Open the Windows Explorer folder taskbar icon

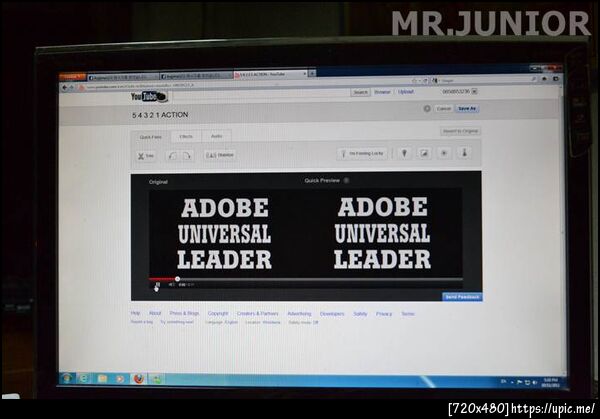pyautogui.click(x=102, y=378)
